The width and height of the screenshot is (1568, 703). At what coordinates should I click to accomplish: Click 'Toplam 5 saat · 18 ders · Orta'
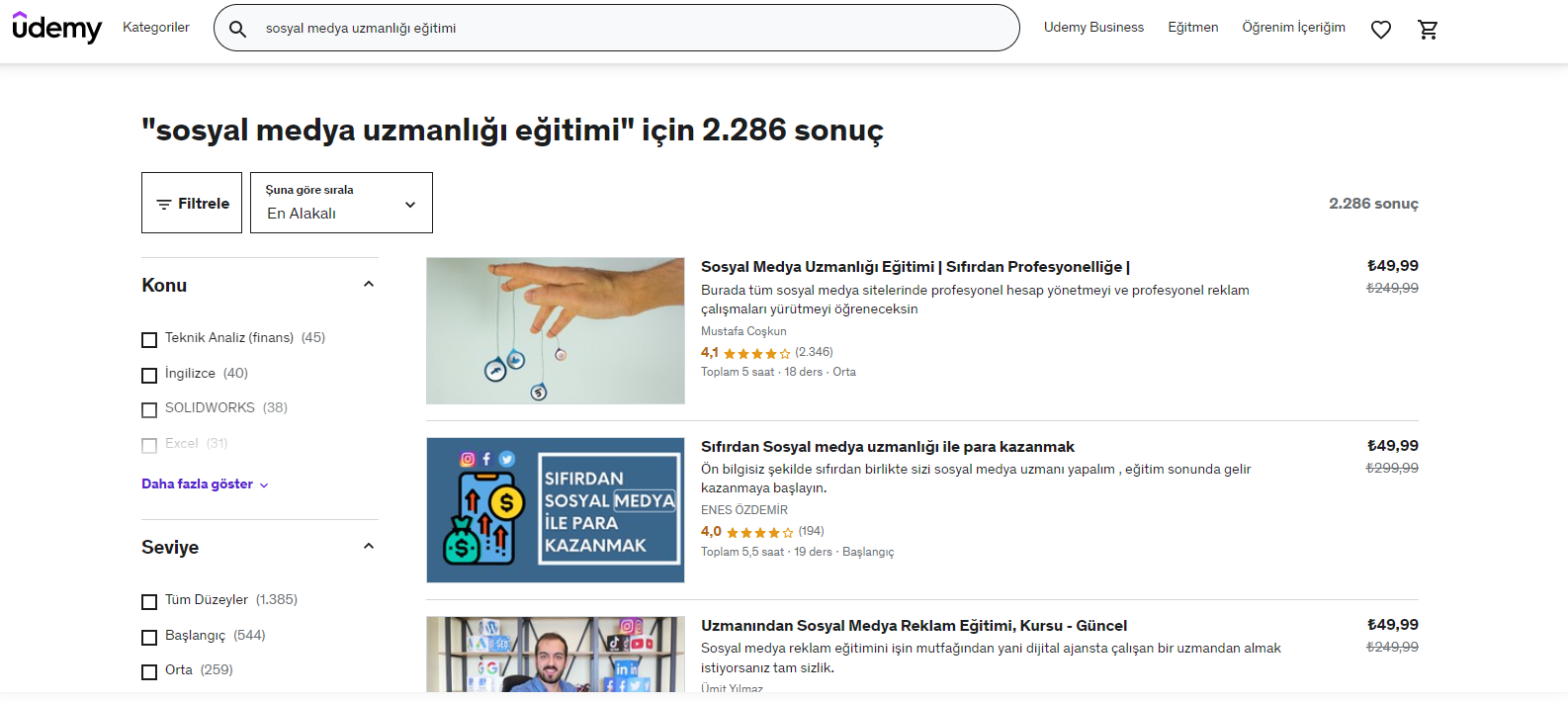pos(778,372)
